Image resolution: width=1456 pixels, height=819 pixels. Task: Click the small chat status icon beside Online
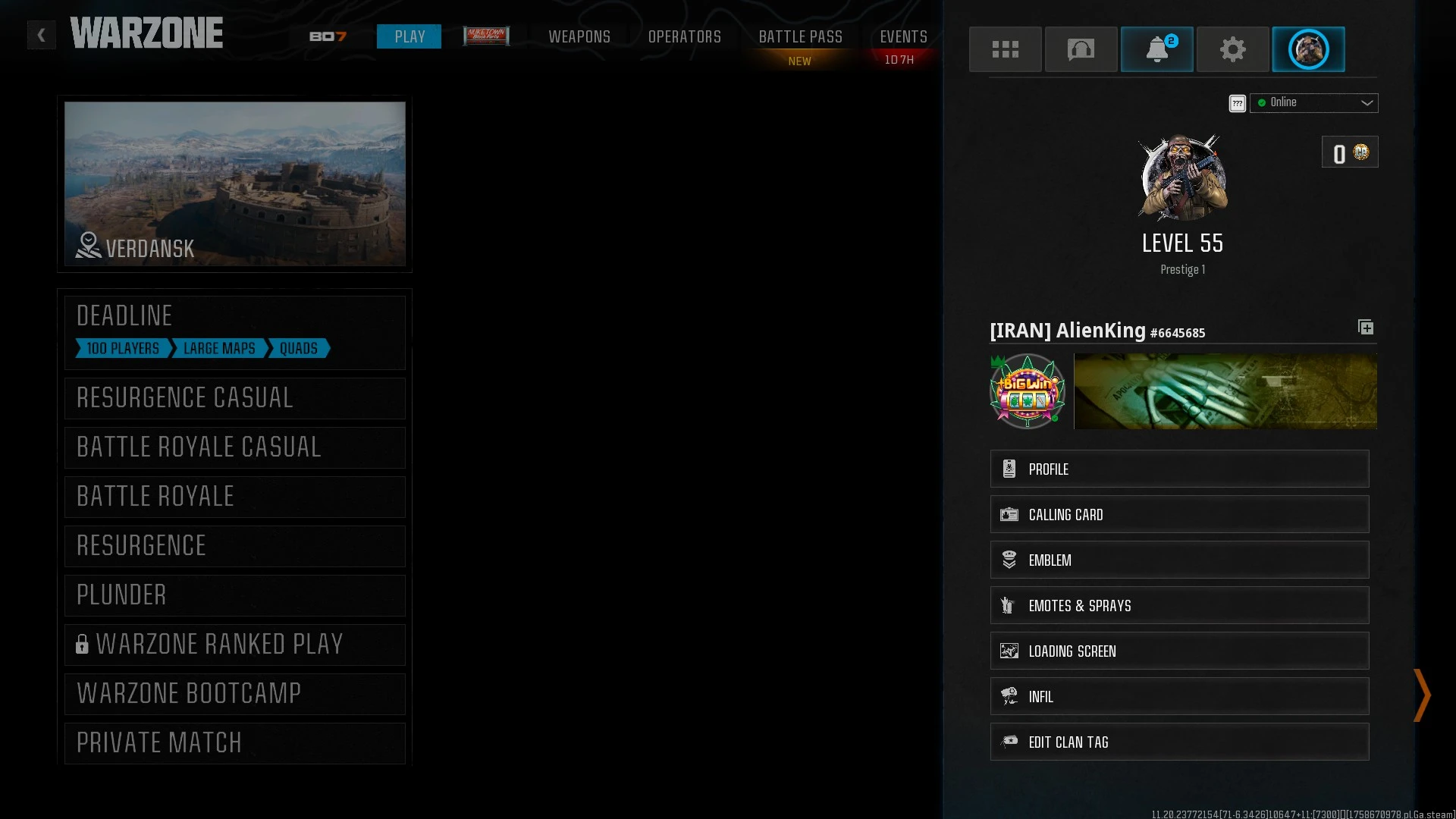[x=1237, y=103]
